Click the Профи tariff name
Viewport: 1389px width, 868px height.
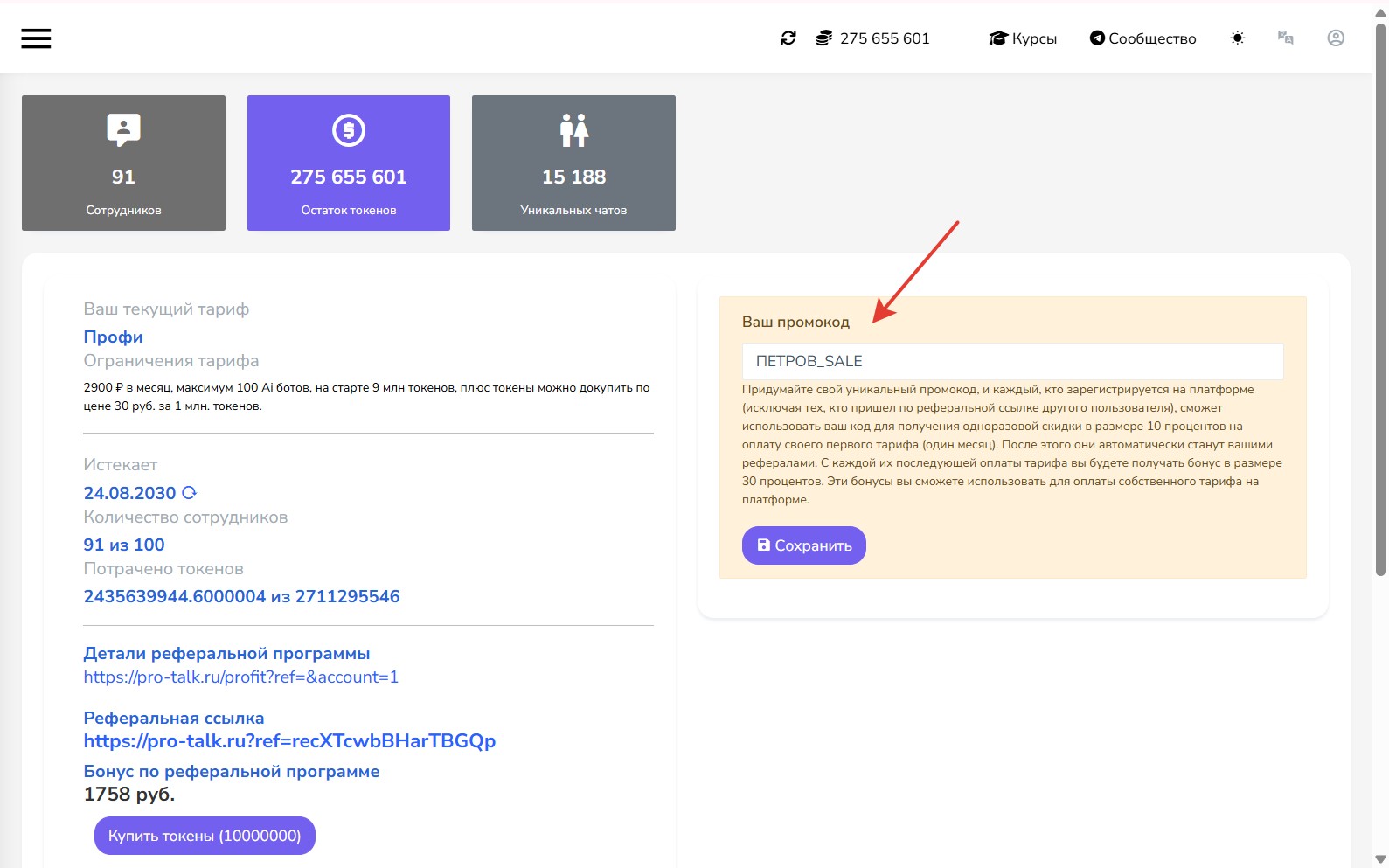coord(113,337)
